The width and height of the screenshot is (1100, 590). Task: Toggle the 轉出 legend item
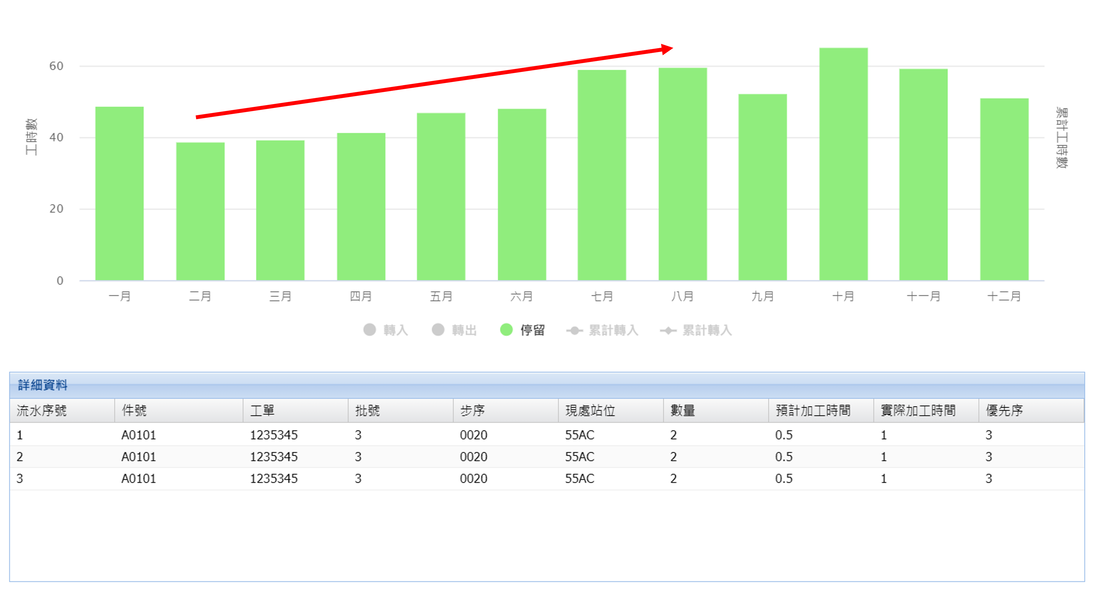[x=453, y=330]
